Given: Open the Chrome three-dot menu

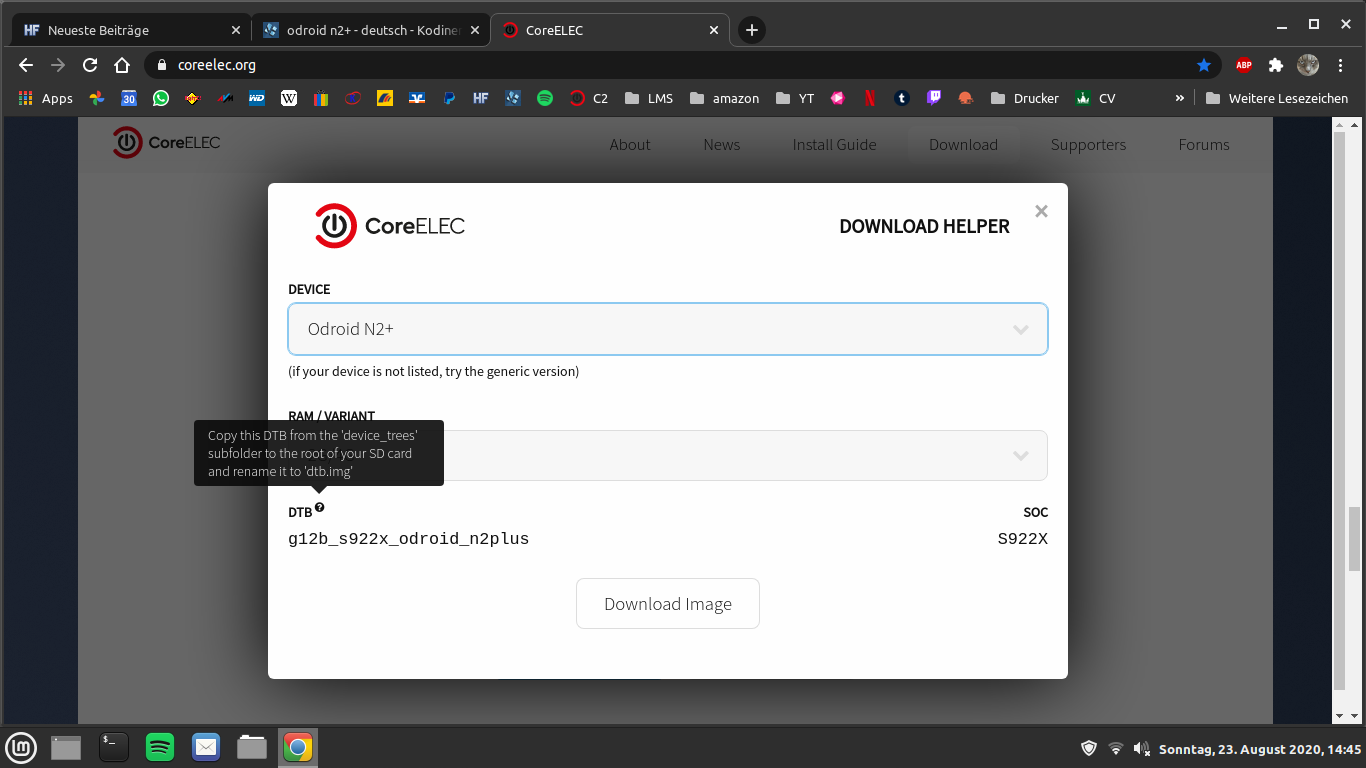Looking at the screenshot, I should 1340,65.
